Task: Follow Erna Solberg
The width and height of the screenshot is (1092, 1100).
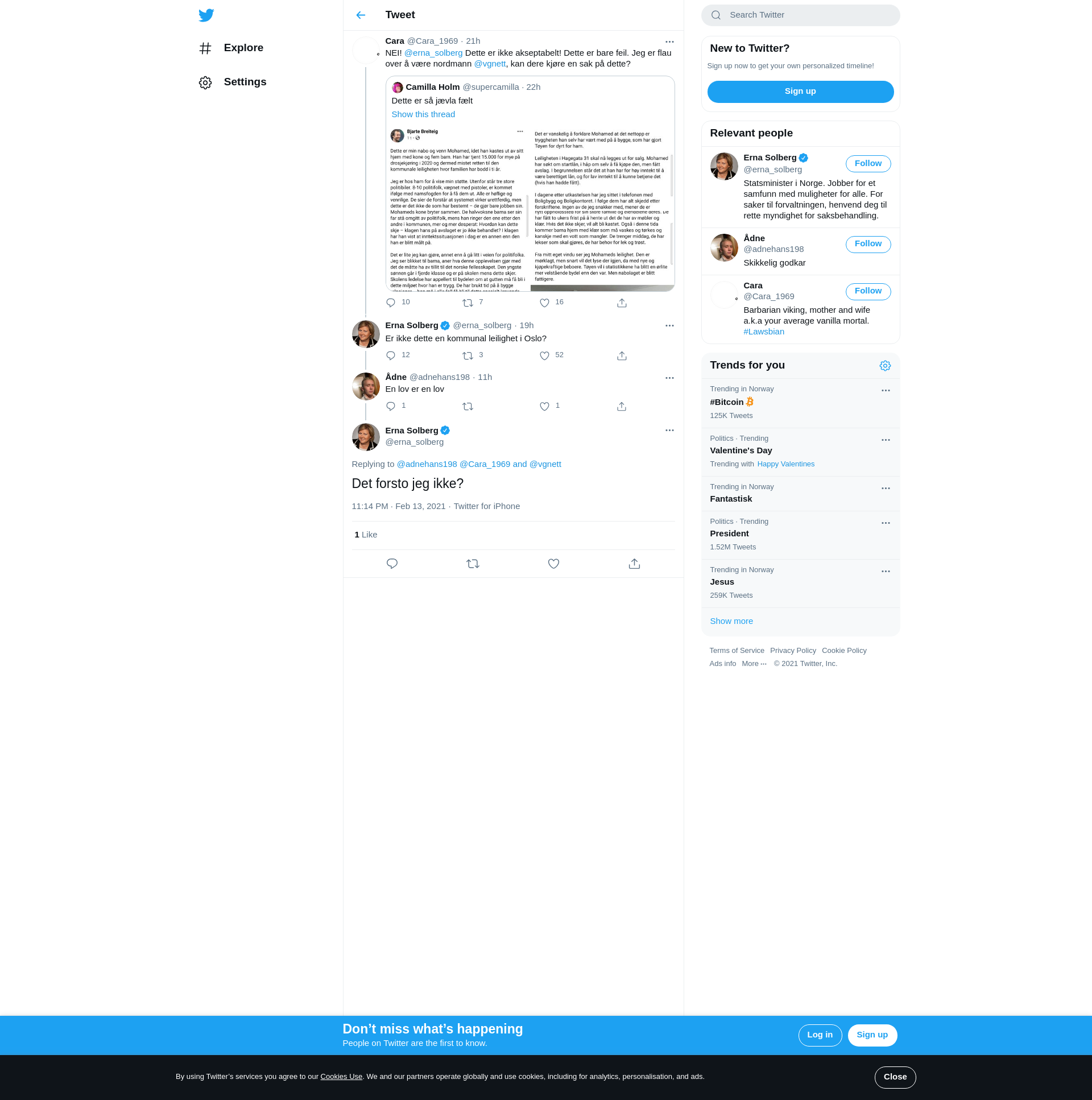Action: (868, 164)
